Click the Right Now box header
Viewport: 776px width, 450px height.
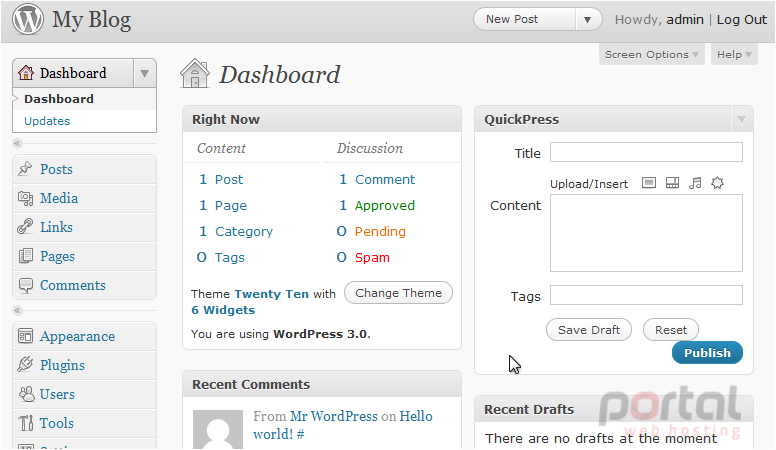tap(322, 119)
